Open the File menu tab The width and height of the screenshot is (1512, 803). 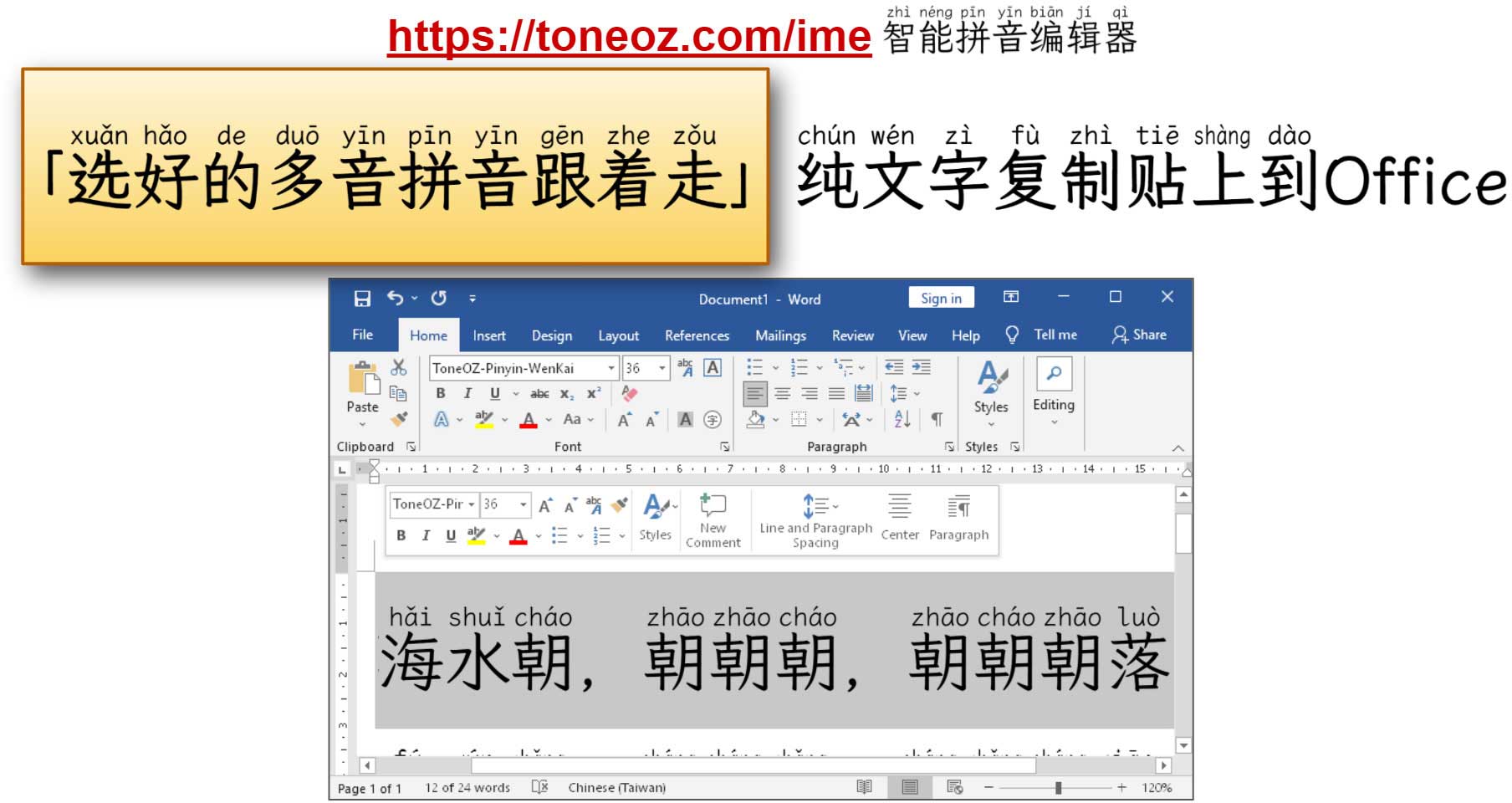click(x=362, y=335)
